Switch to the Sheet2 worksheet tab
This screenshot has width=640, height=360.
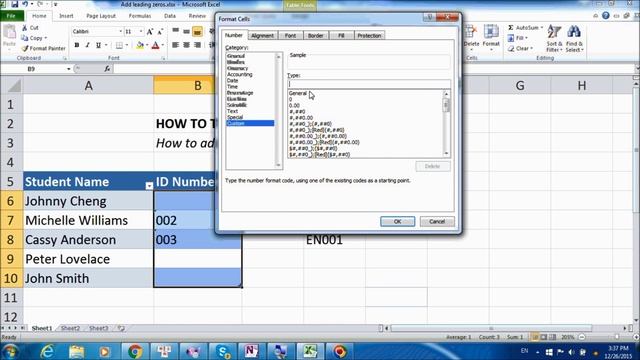click(70, 328)
